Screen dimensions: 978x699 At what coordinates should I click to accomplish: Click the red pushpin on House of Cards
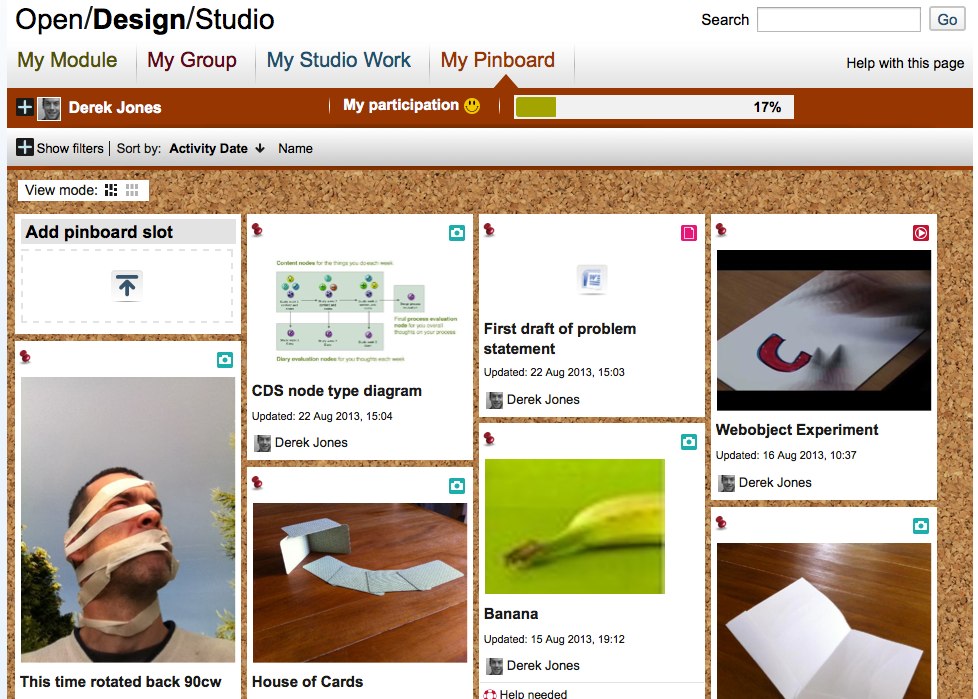coord(257,483)
